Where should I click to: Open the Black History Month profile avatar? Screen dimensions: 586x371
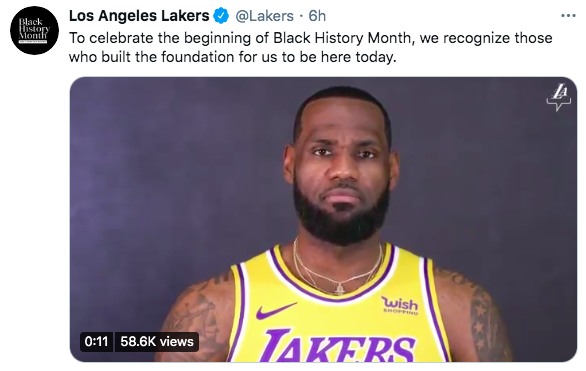pos(34,31)
